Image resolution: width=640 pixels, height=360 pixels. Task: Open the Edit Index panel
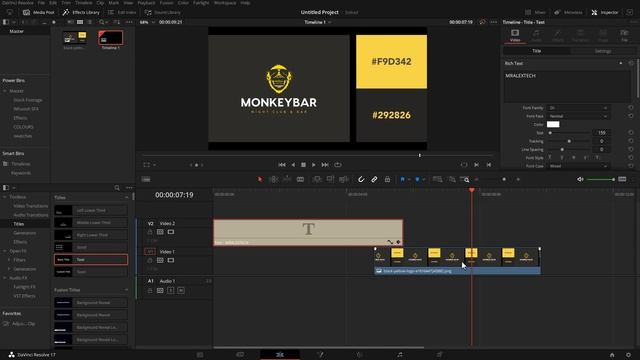click(x=122, y=12)
